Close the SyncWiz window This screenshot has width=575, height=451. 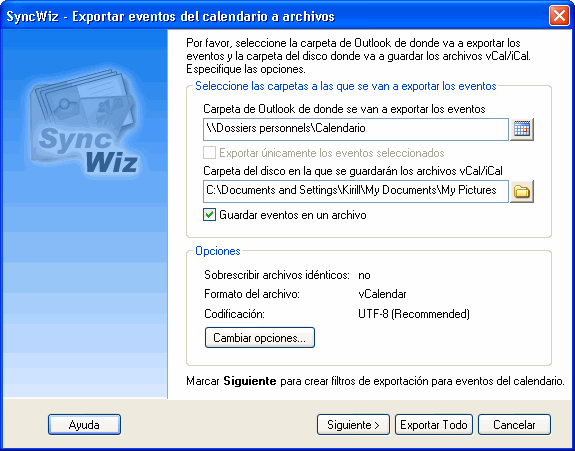click(559, 16)
